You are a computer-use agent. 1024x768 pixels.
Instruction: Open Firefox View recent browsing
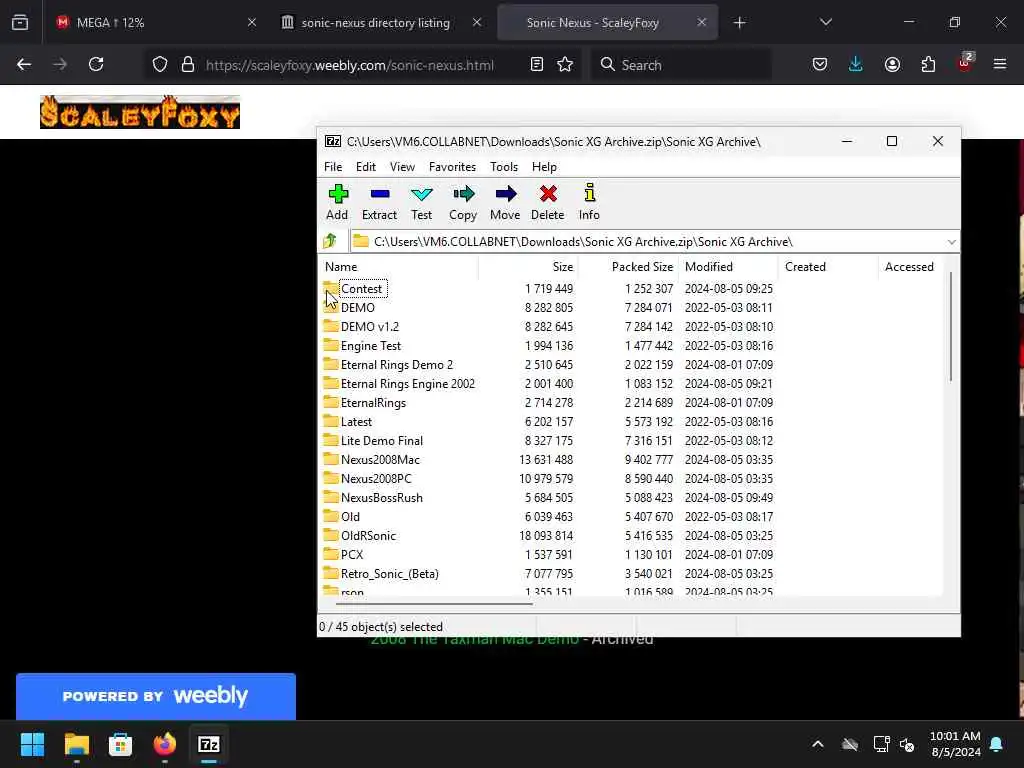[20, 22]
